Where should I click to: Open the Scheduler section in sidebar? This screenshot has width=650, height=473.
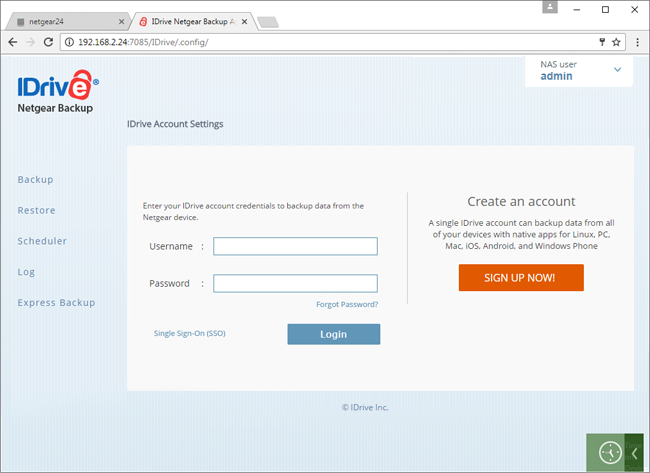(x=42, y=241)
